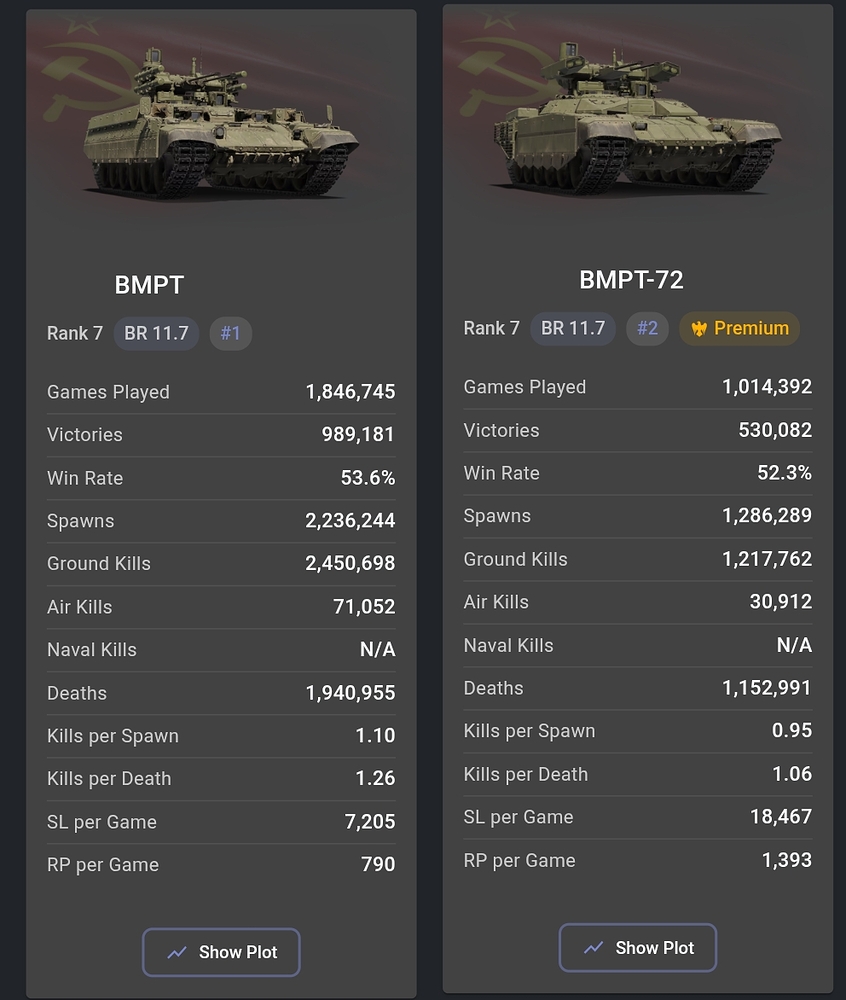Select the BMPT Games Played row
Screen dimensions: 846x1000
pyautogui.click(x=221, y=392)
